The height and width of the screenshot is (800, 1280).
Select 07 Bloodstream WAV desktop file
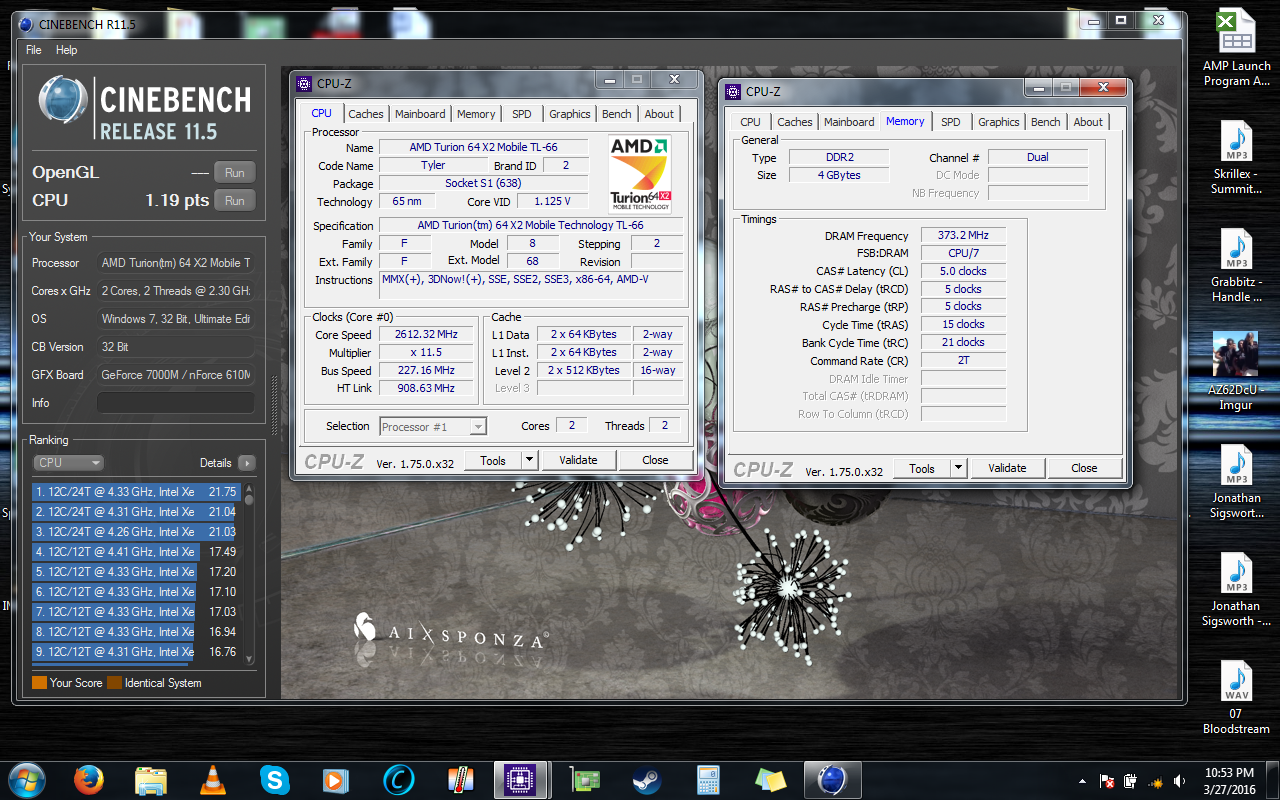click(1237, 698)
